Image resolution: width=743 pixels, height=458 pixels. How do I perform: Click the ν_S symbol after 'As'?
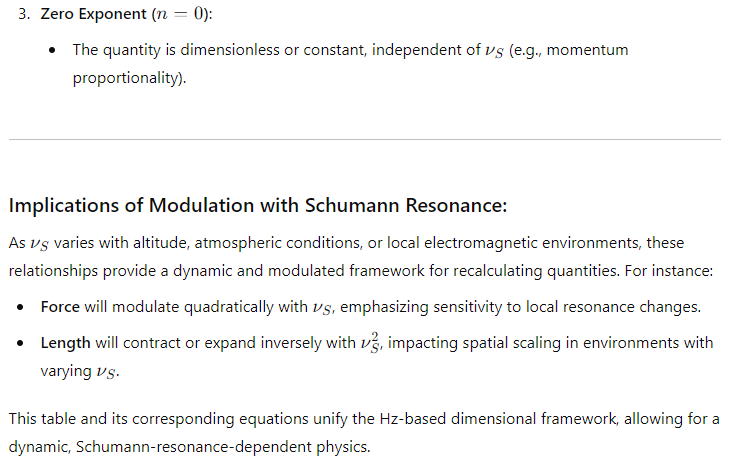39,243
